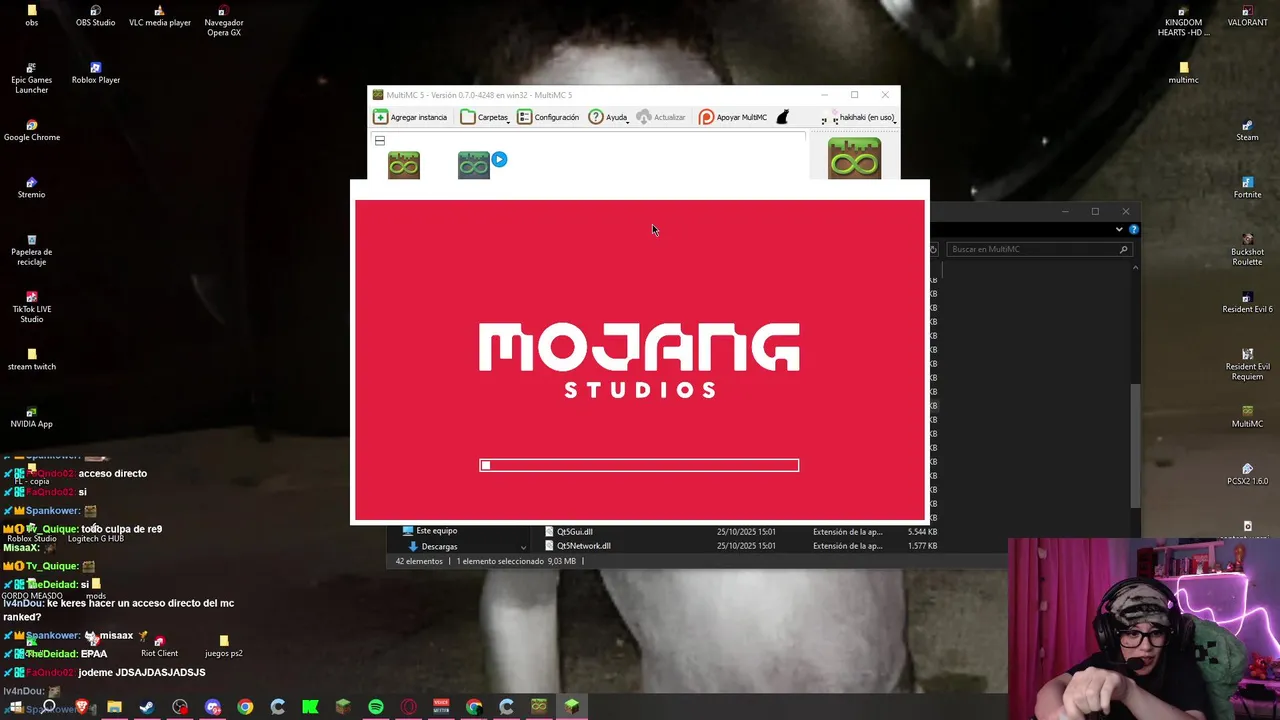
Task: Open Buckshot Roulette desktop shortcut
Action: [1247, 250]
